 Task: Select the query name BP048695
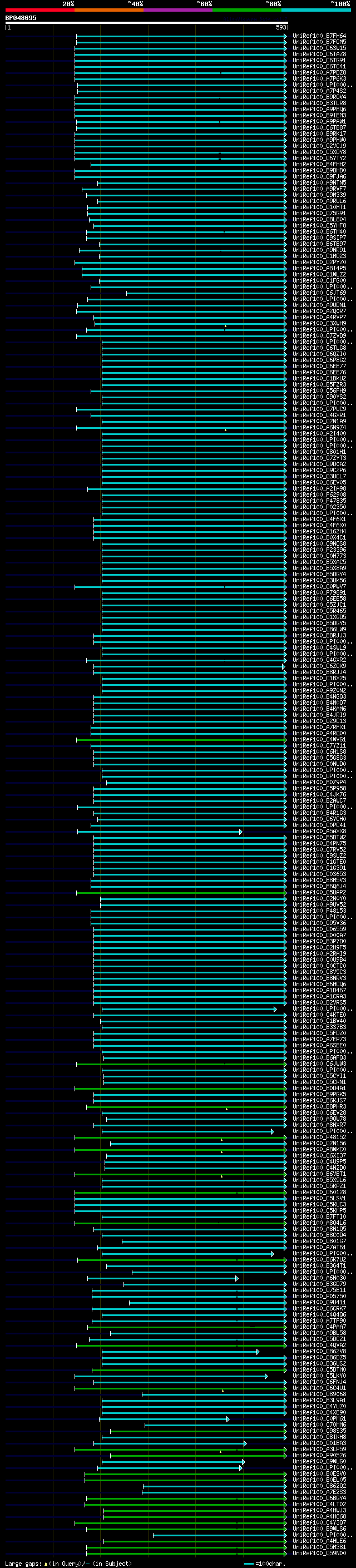(21, 18)
